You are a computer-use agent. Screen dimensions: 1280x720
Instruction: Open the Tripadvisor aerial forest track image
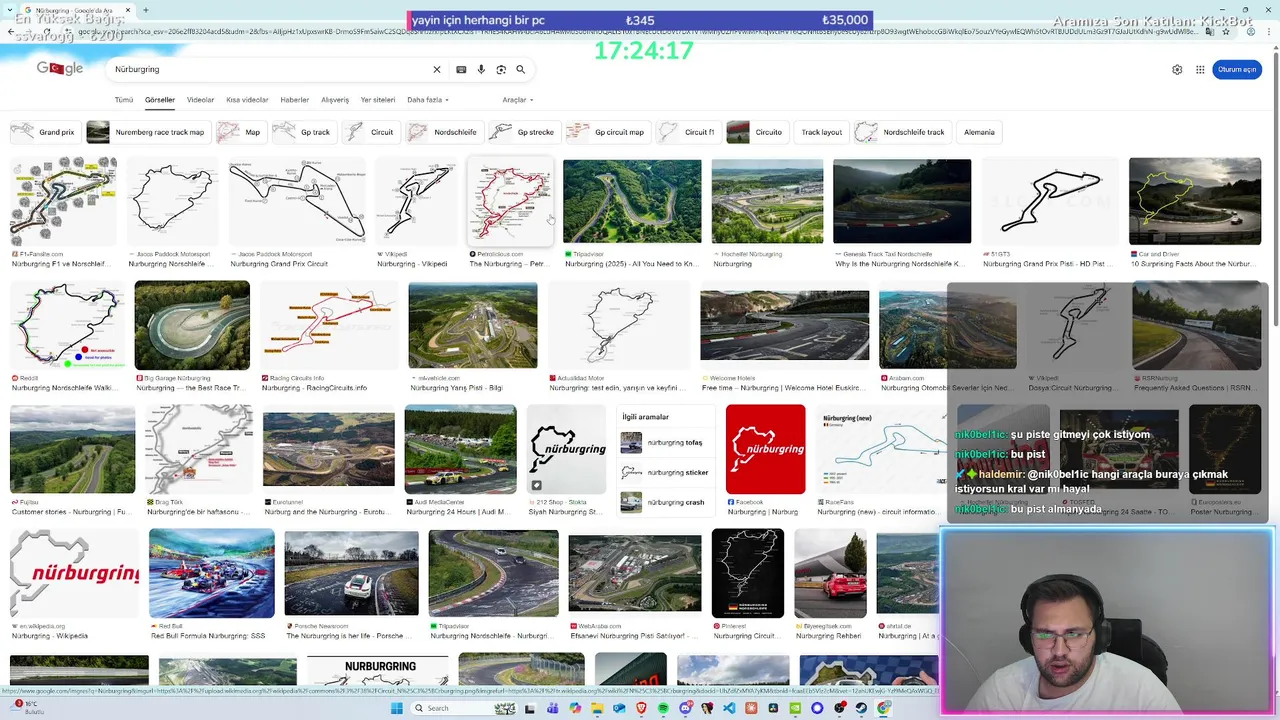tap(632, 201)
